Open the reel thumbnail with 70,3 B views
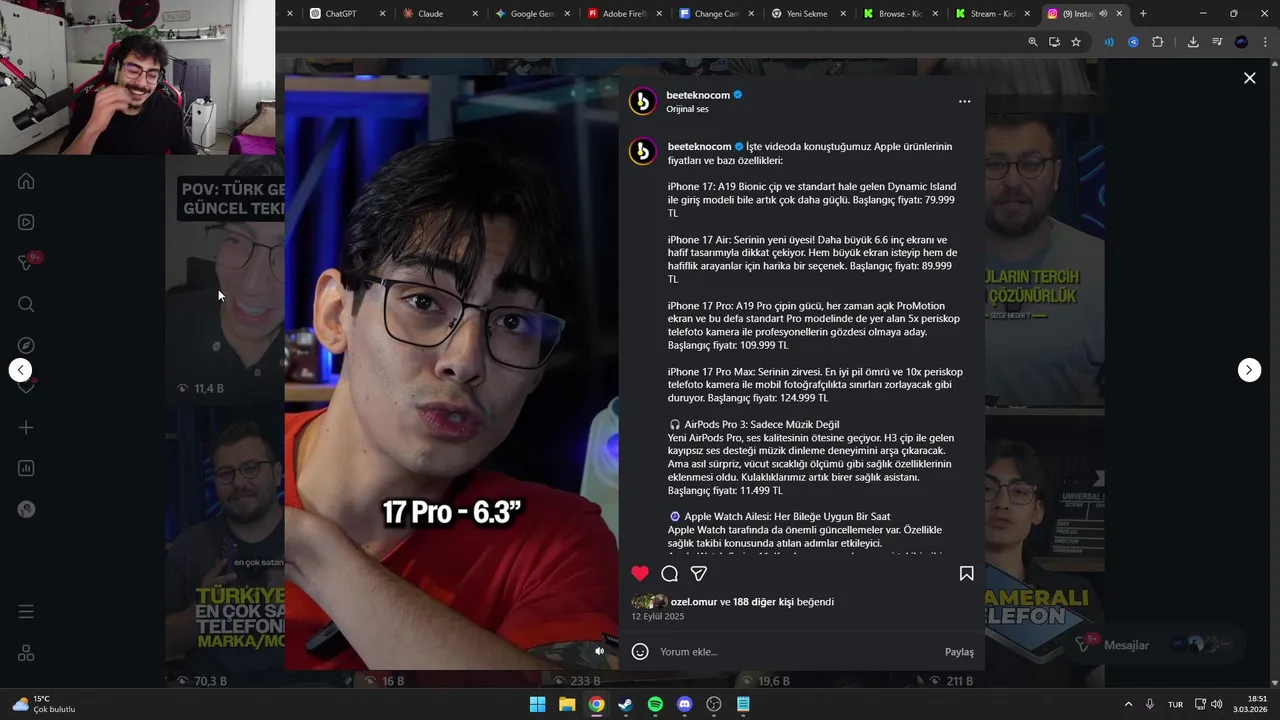This screenshot has width=1280, height=720. tap(225, 548)
